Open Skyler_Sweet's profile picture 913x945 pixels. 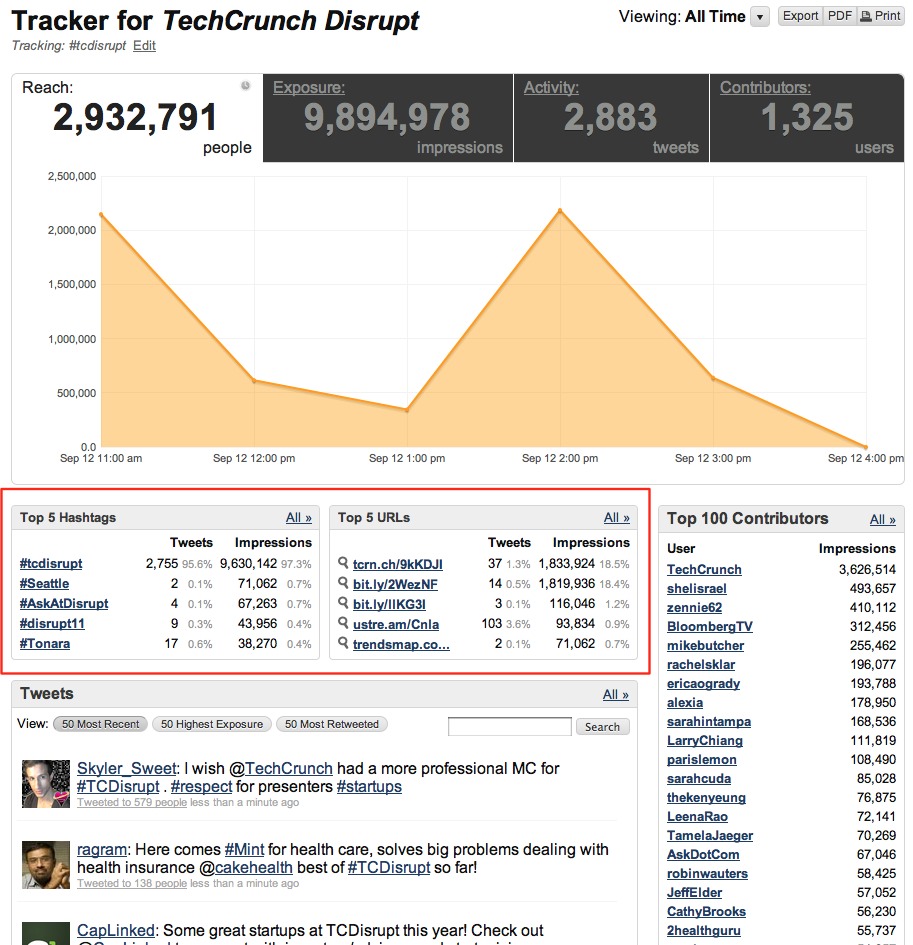click(x=46, y=783)
